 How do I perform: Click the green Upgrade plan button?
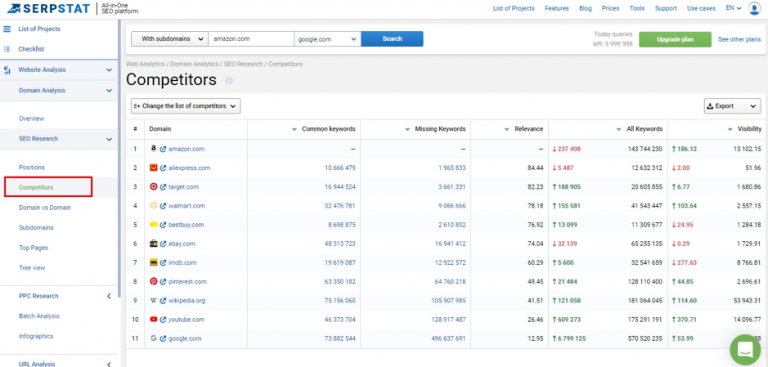[675, 39]
